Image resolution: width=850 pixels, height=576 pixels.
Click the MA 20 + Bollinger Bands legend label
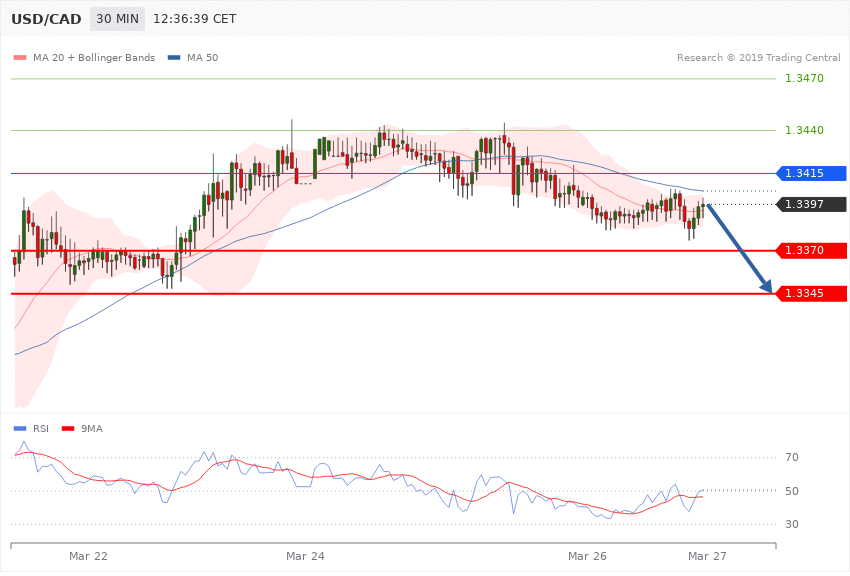(x=94, y=57)
